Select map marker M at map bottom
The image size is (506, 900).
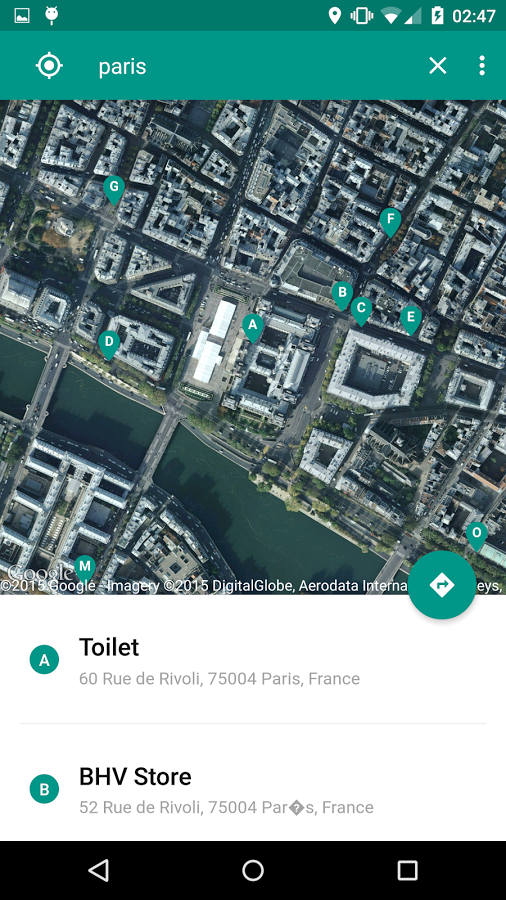click(85, 570)
